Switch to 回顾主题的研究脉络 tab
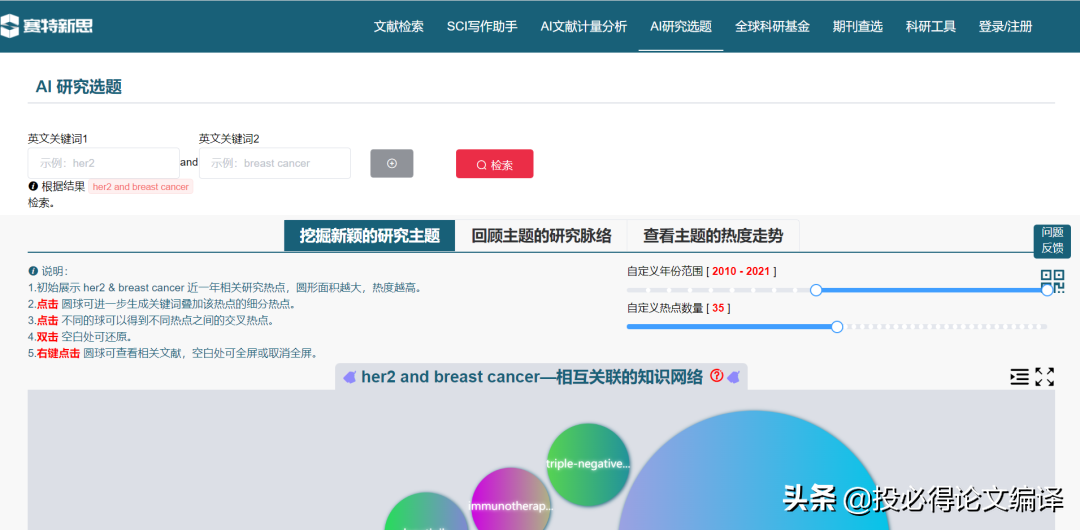This screenshot has height=530, width=1080. [x=541, y=236]
